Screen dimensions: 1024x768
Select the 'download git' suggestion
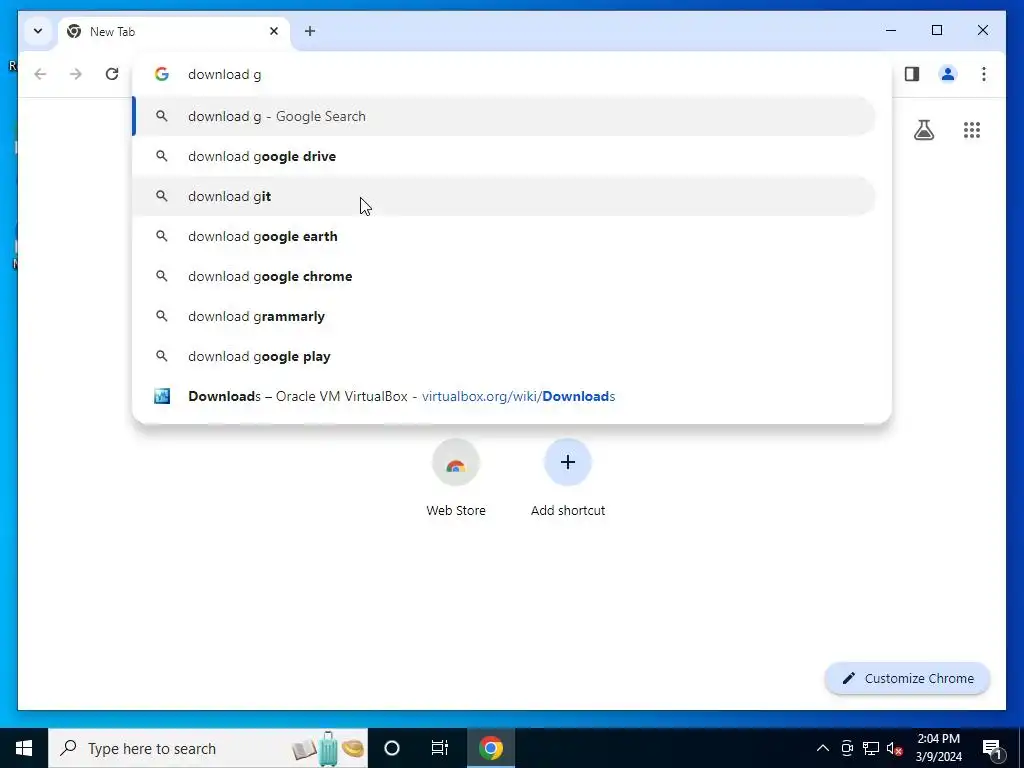[x=504, y=196]
